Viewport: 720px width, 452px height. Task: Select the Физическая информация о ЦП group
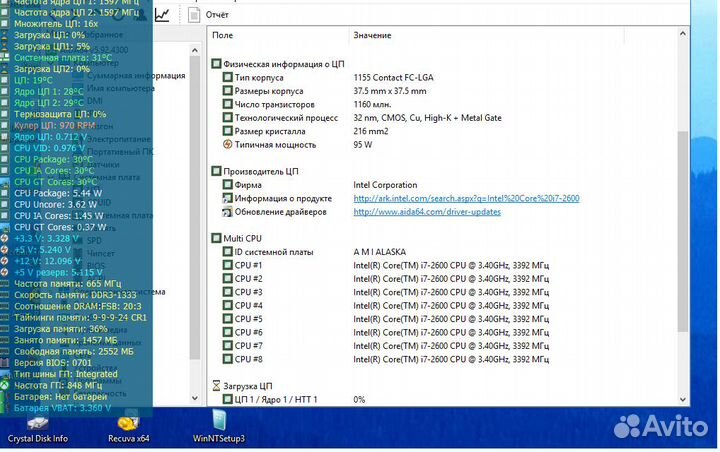point(280,63)
